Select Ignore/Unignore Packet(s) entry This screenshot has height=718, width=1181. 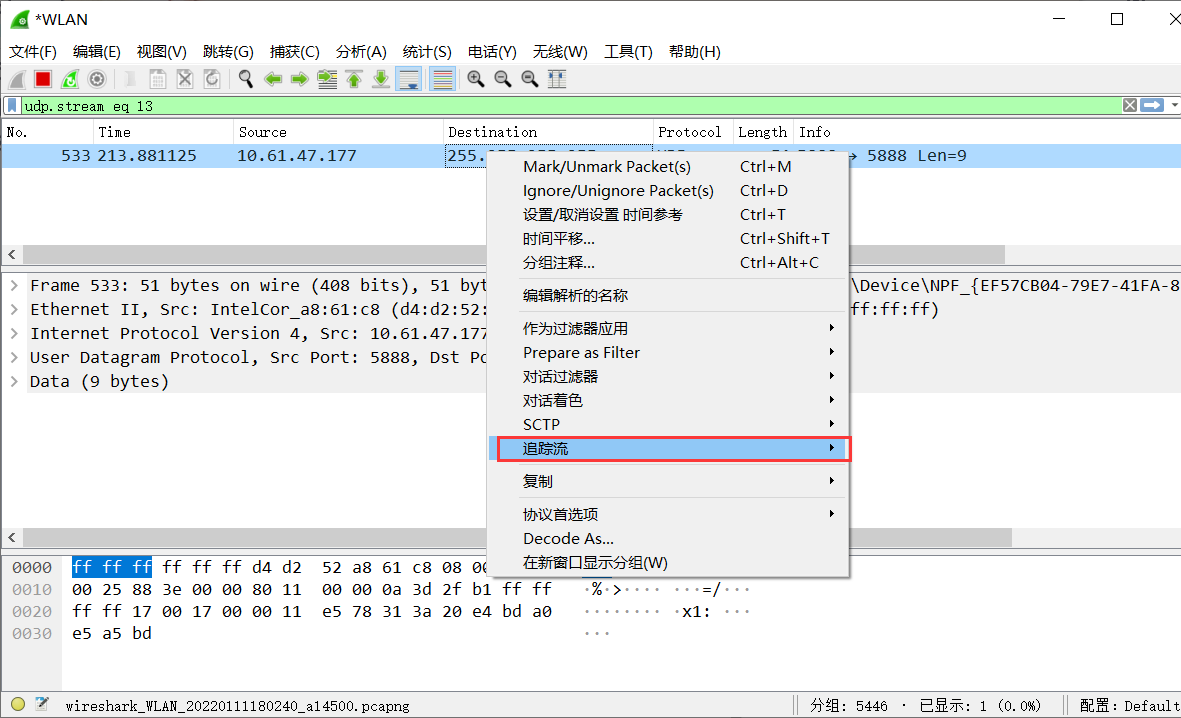[x=668, y=191]
